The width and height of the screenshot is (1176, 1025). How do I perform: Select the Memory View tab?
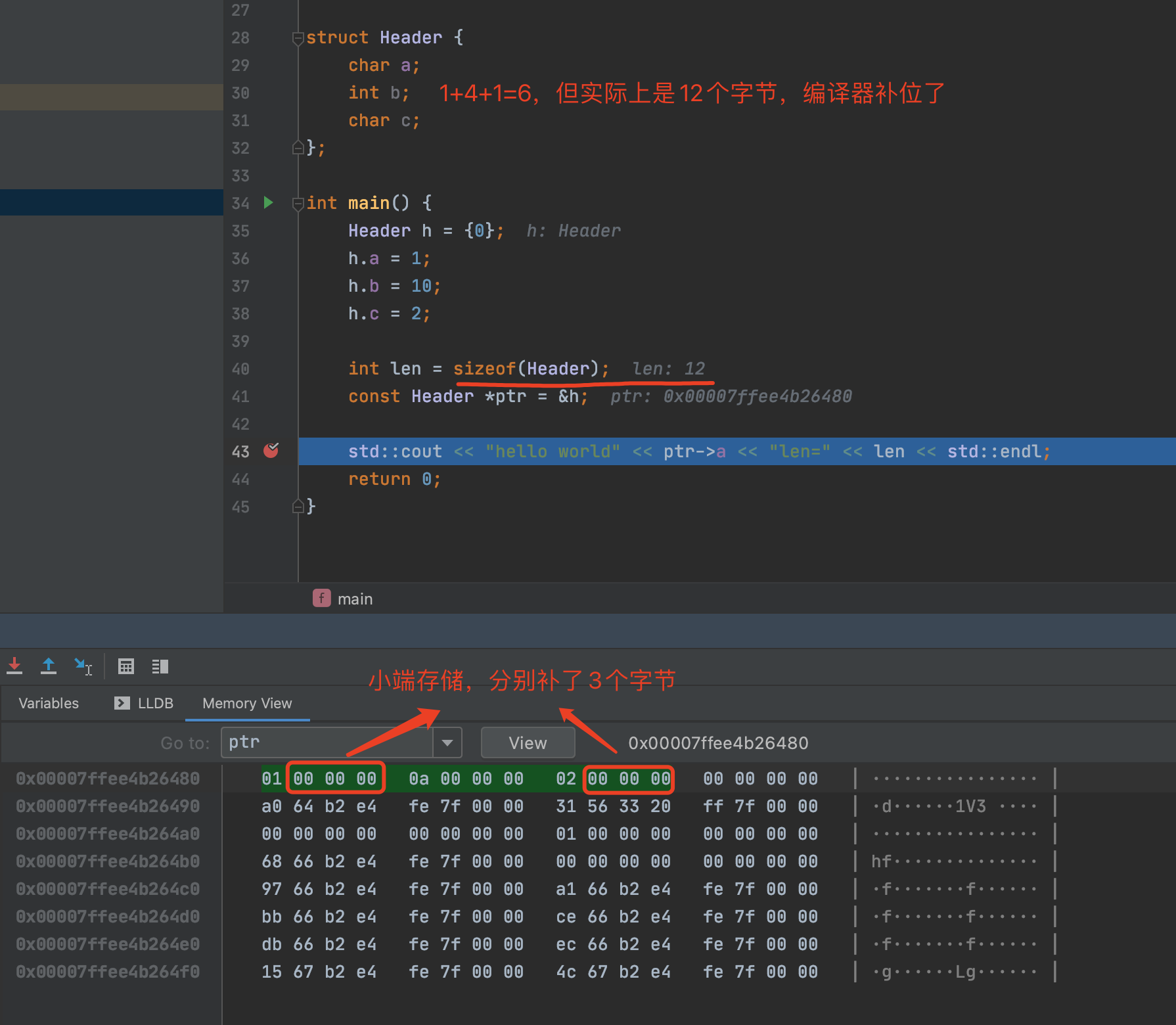tap(247, 703)
